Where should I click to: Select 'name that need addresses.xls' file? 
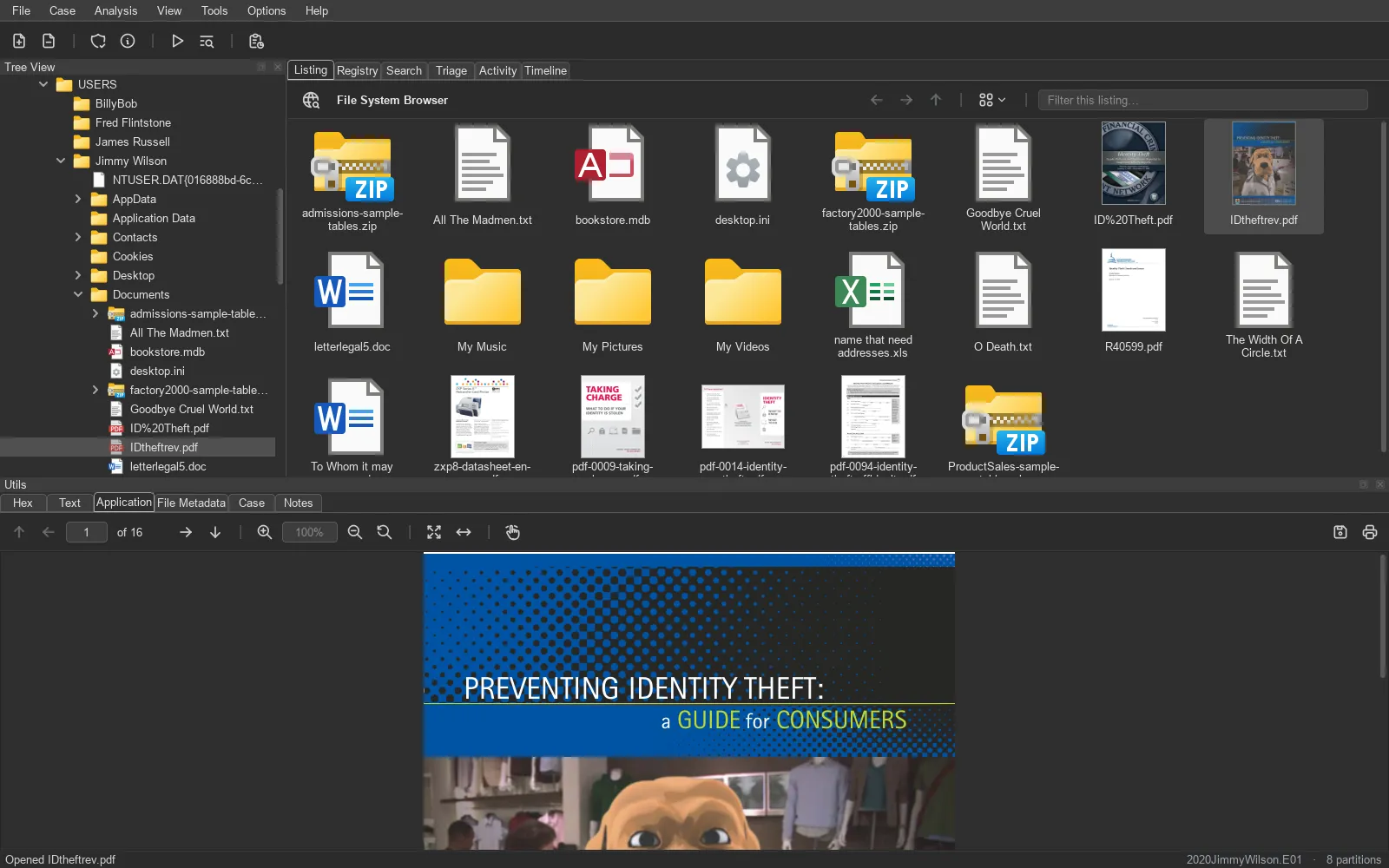pyautogui.click(x=872, y=303)
